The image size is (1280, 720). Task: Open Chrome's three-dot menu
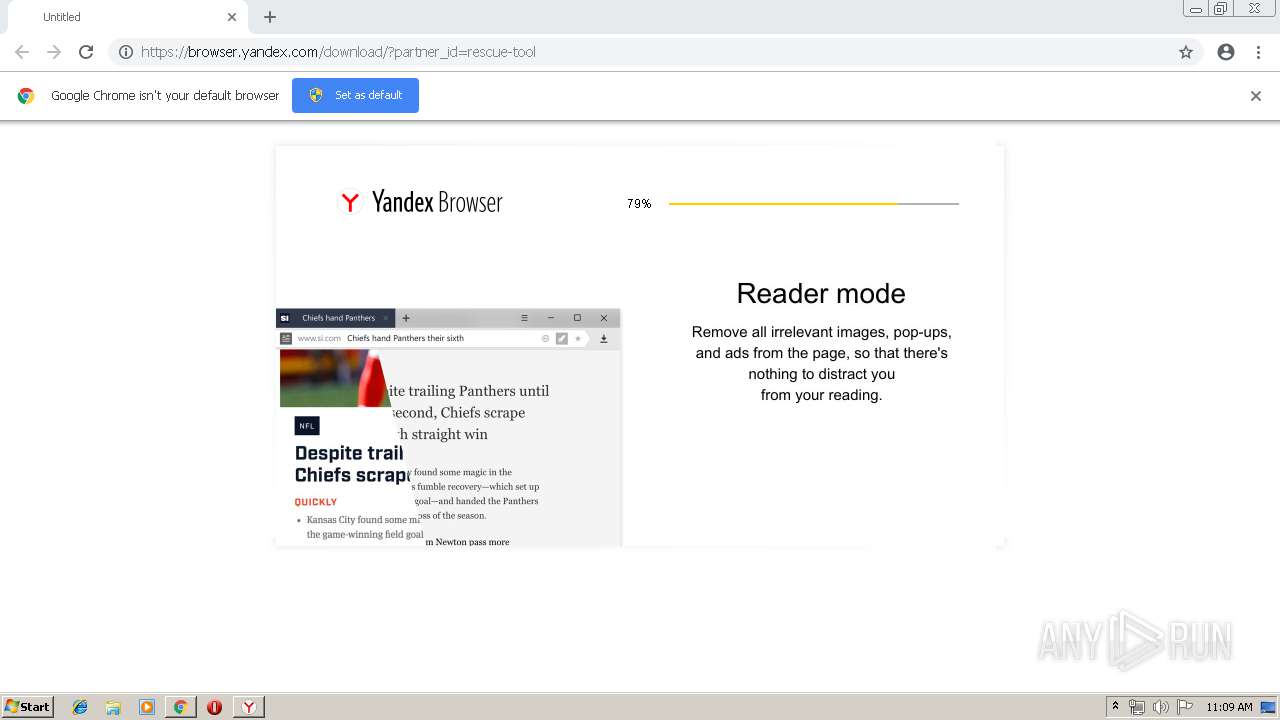coord(1258,52)
